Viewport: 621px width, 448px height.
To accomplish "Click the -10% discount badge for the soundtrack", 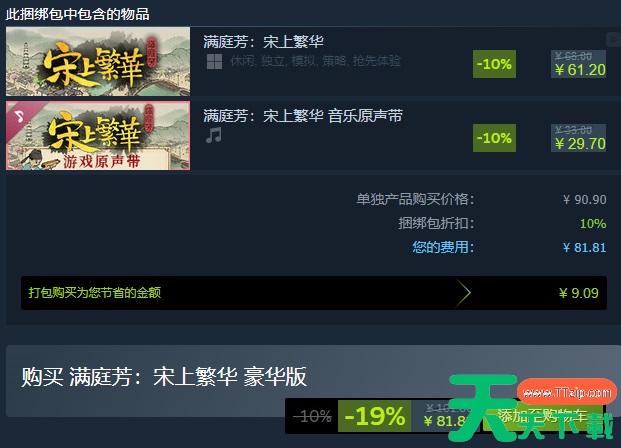I will click(x=494, y=138).
